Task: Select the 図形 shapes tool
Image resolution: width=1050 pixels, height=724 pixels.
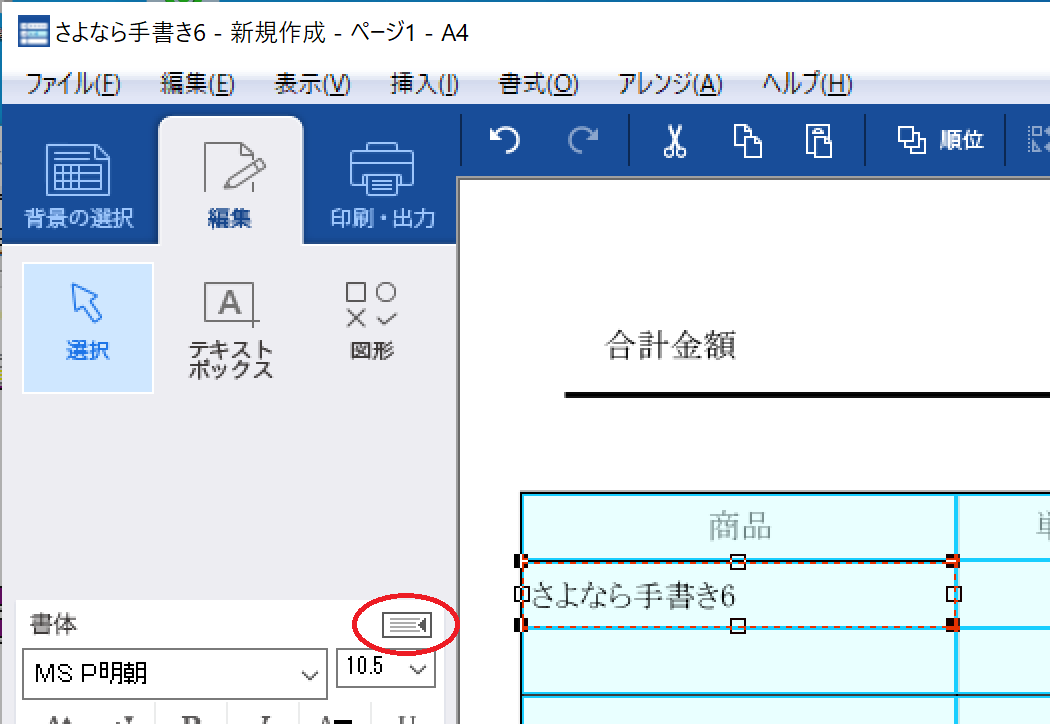Action: (x=372, y=321)
